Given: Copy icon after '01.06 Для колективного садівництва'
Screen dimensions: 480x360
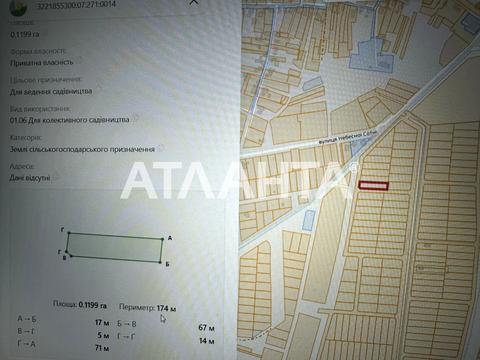Looking at the screenshot, I should [135, 118].
